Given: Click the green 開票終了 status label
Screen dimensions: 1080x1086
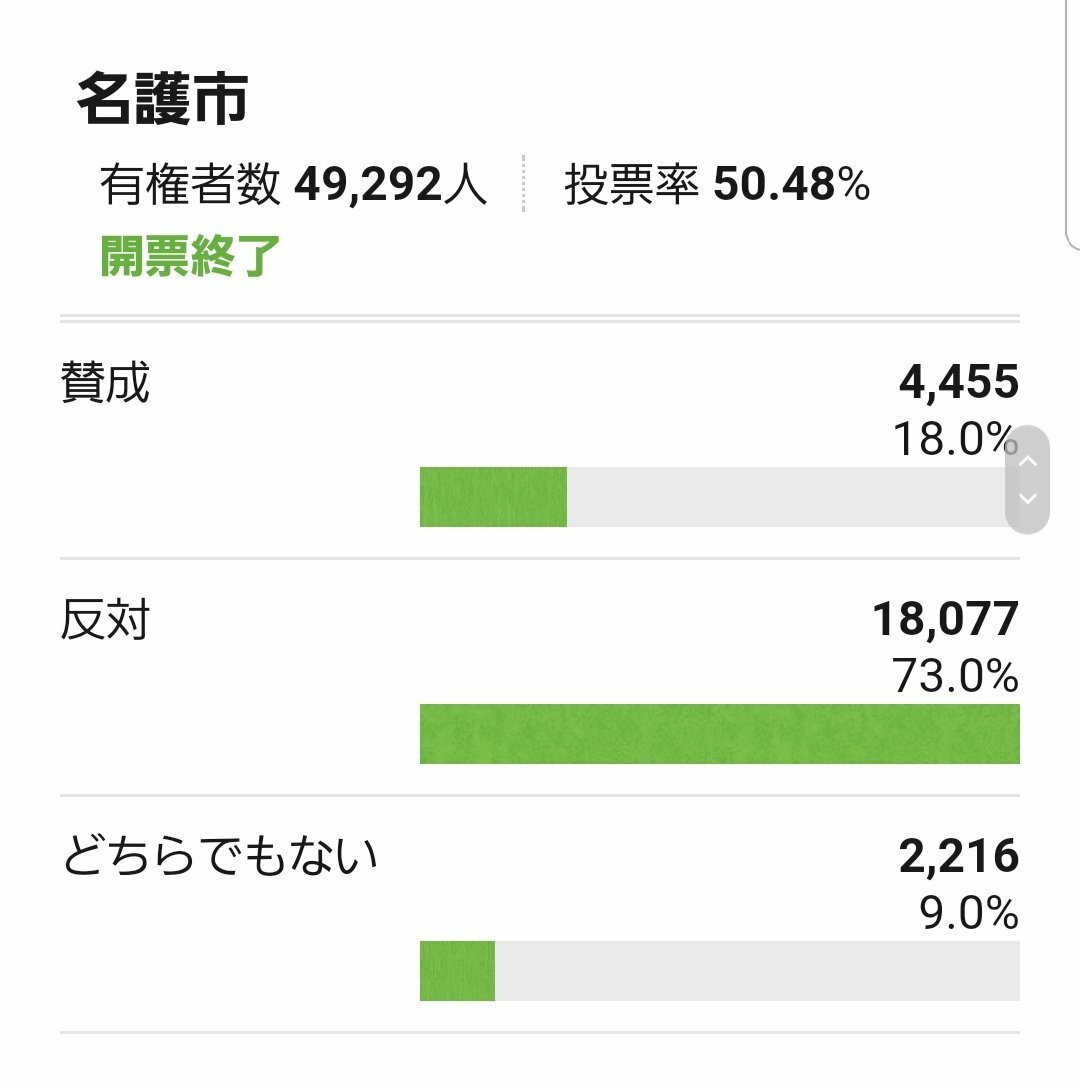Looking at the screenshot, I should pyautogui.click(x=190, y=256).
